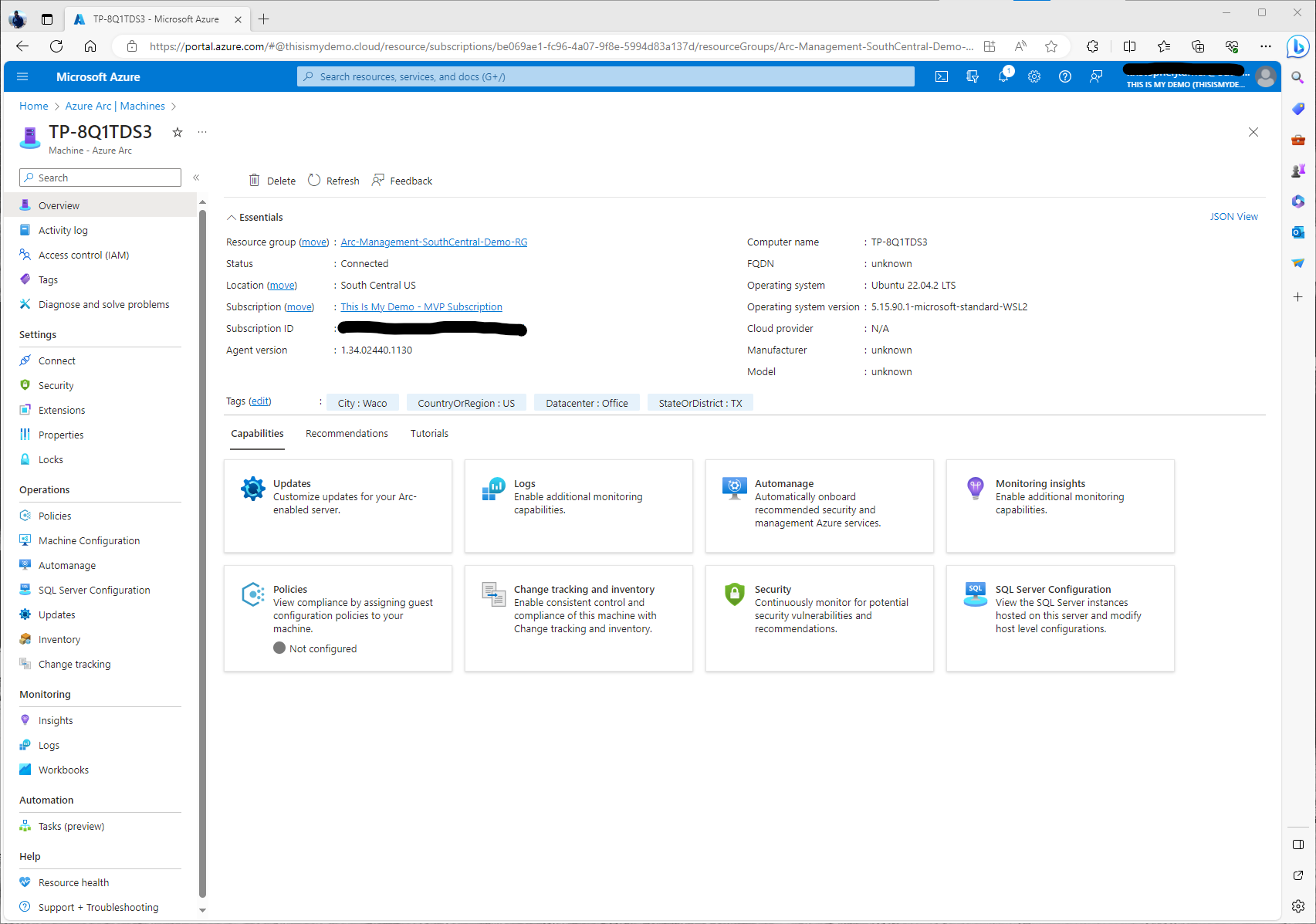Open the Tutorials tab
Screen dimensions: 1316x924
(x=429, y=433)
